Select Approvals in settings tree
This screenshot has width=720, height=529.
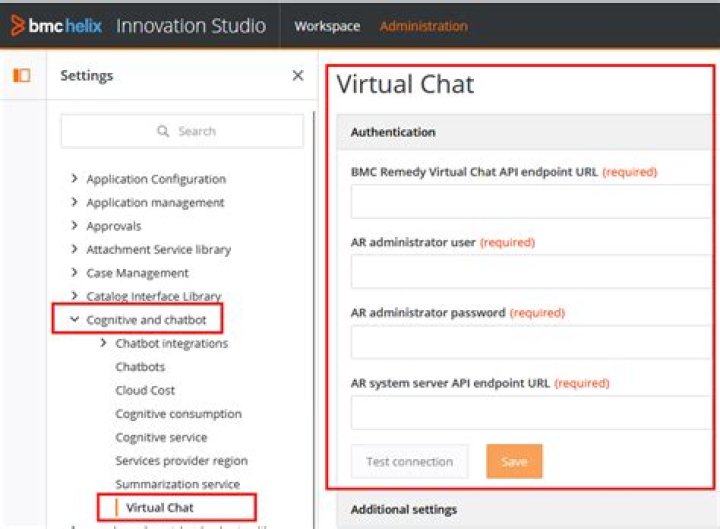pyautogui.click(x=114, y=226)
